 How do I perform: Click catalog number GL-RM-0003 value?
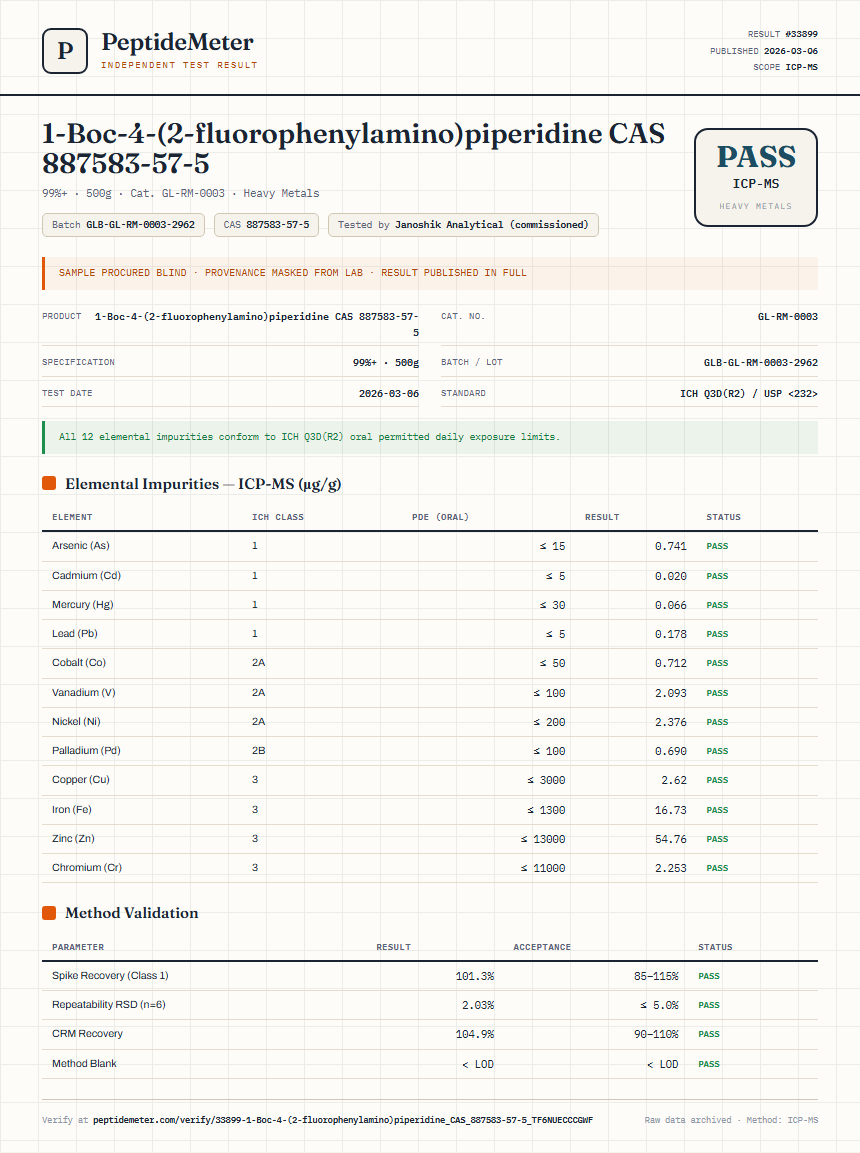[x=787, y=316]
